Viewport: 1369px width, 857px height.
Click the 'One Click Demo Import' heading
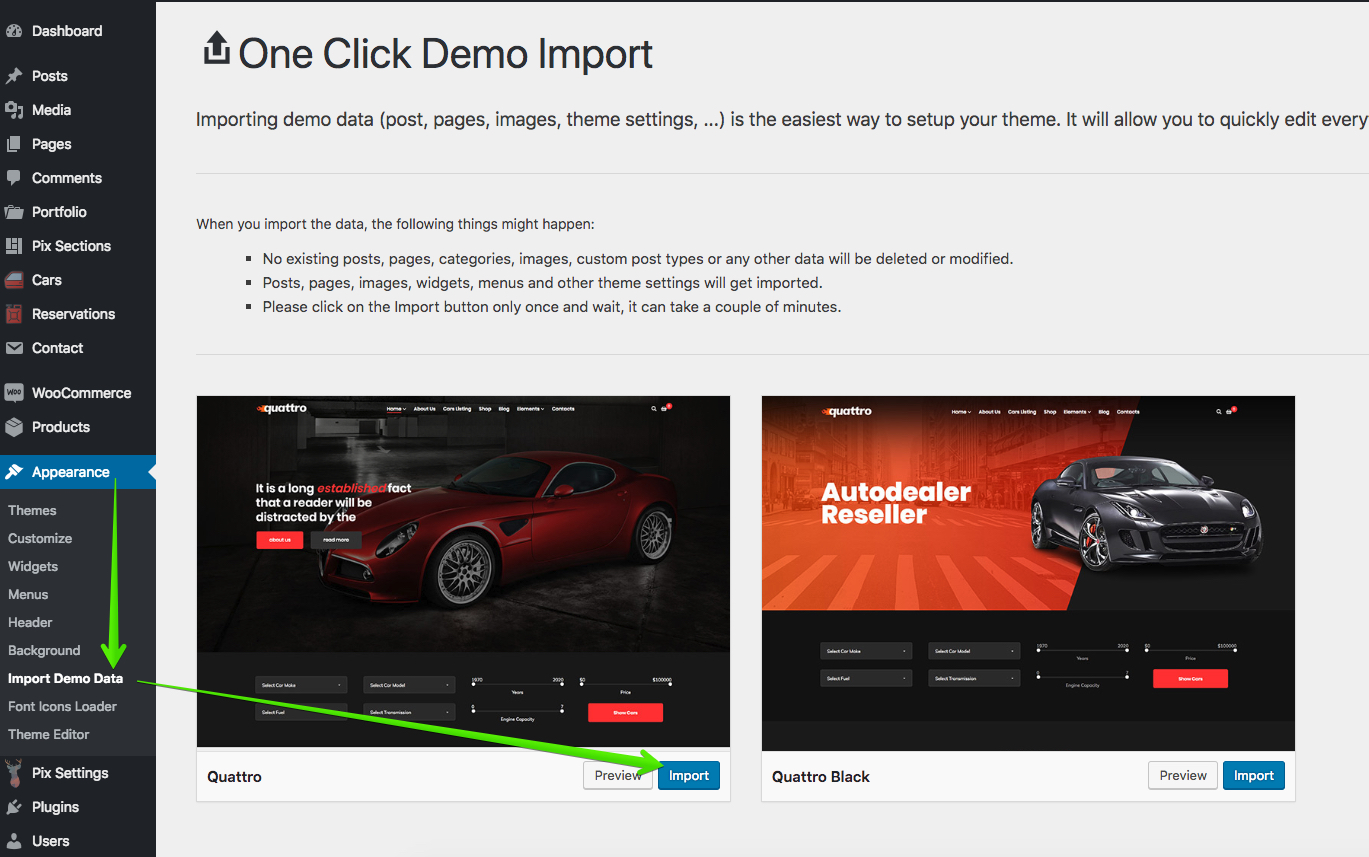point(445,53)
